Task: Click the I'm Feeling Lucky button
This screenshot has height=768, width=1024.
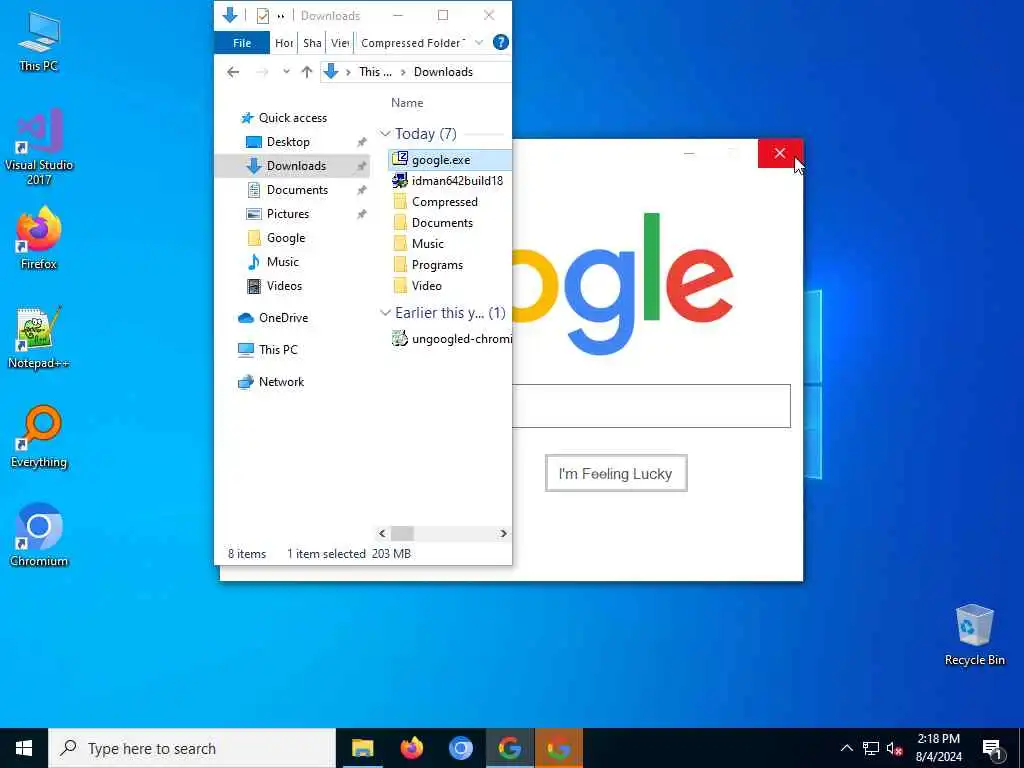Action: (x=616, y=473)
